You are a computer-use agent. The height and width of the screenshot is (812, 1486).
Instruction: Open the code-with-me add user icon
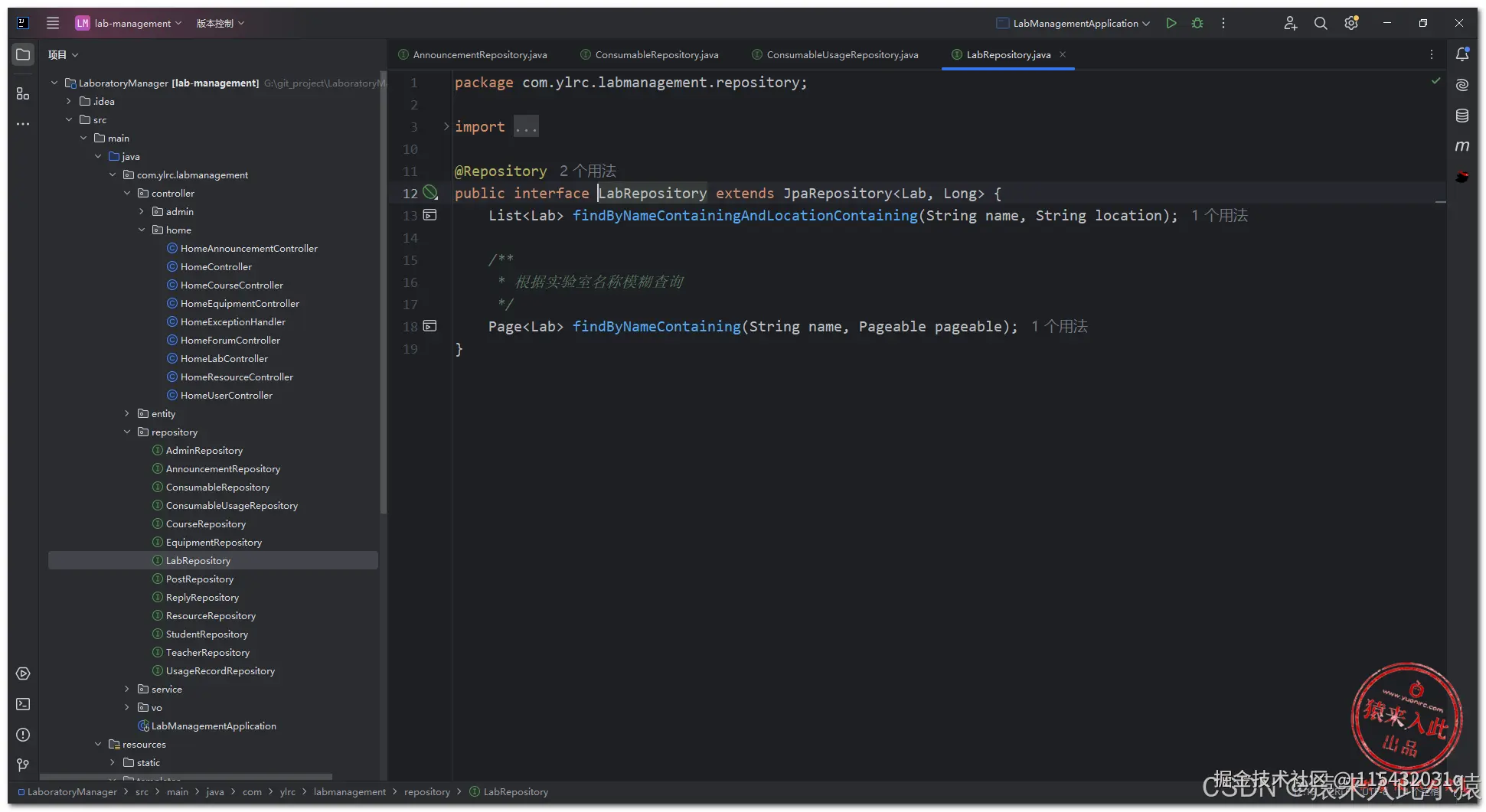[x=1290, y=23]
